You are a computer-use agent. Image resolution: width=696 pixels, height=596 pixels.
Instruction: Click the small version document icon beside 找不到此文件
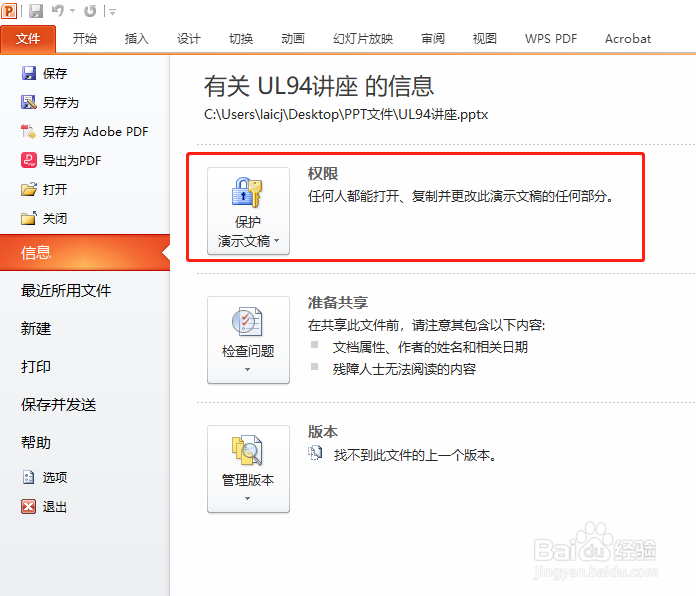coord(315,453)
